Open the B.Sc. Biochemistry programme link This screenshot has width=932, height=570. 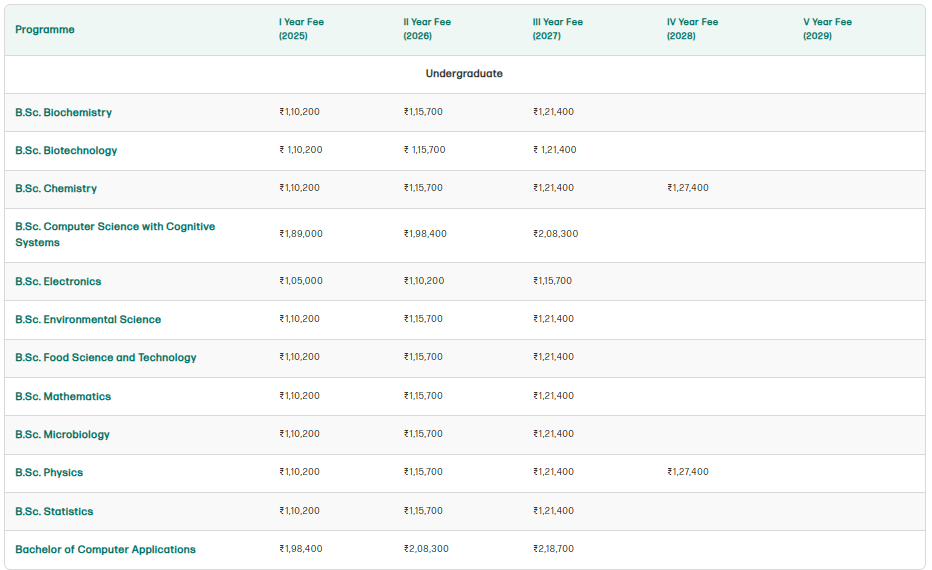click(x=63, y=113)
